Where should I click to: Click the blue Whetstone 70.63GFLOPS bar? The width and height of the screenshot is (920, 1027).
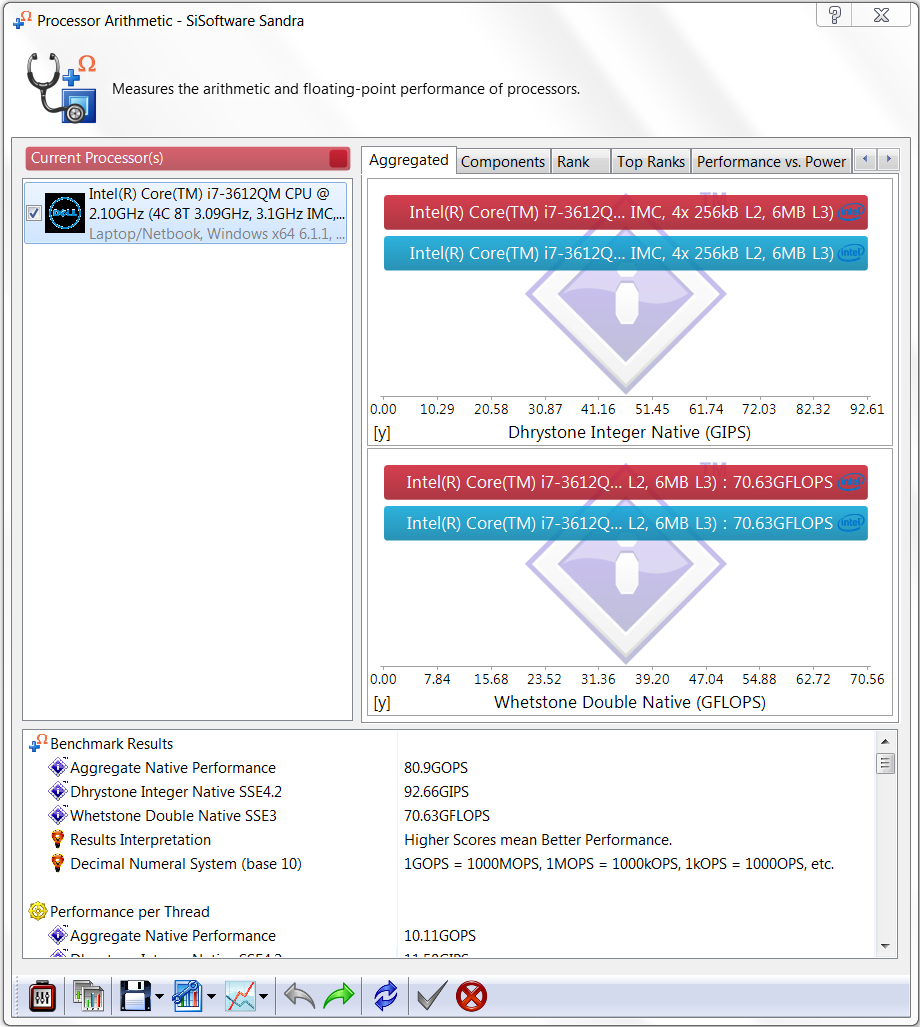pos(625,523)
